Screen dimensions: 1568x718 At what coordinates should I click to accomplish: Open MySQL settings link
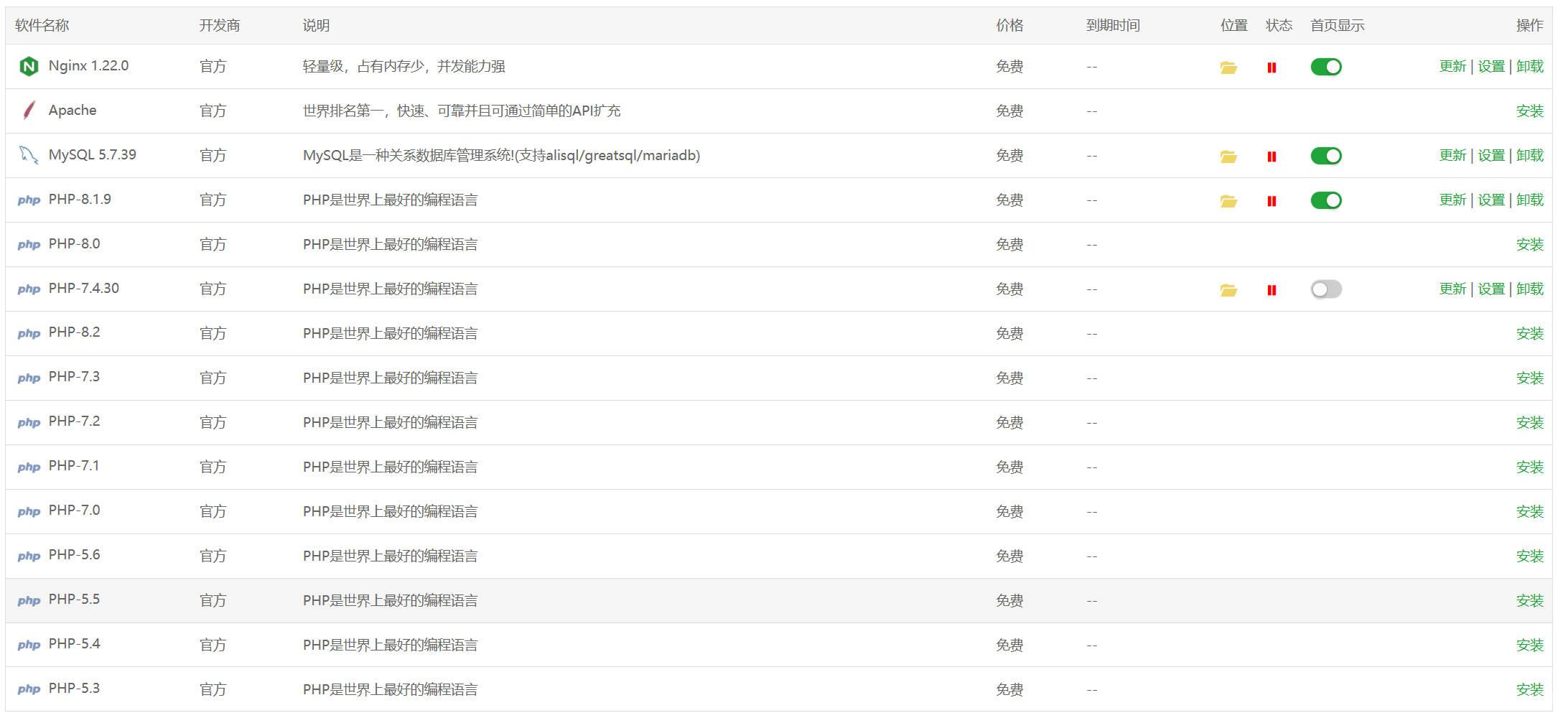click(1491, 156)
